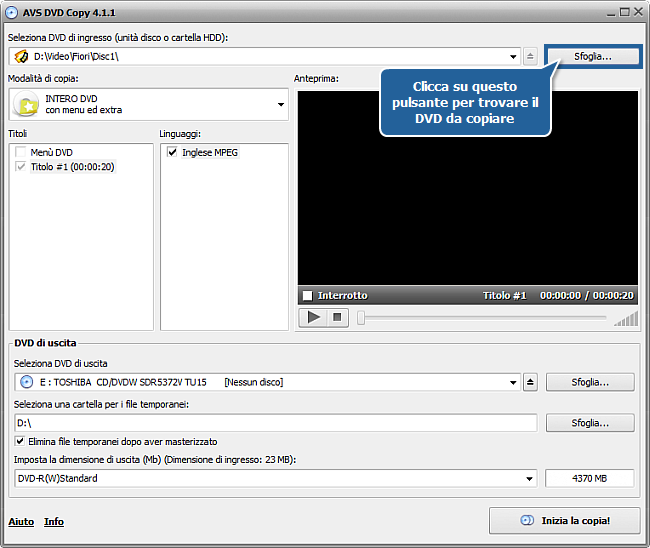Viewport: 650px width, 548px height.
Task: Click the disc icon next to E: TOSHIBA
Action: 27,382
